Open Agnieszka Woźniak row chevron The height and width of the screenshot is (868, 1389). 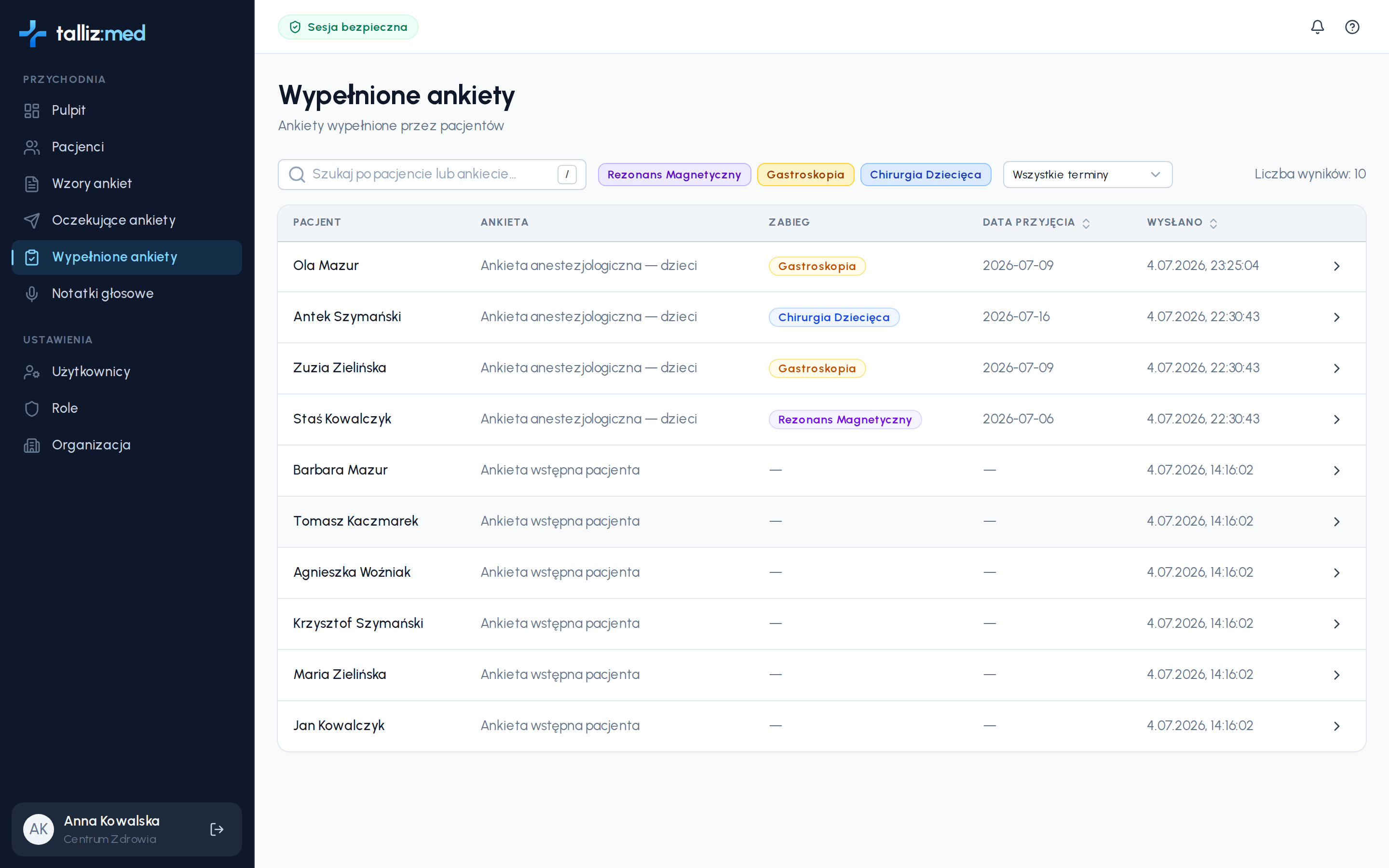[1337, 573]
